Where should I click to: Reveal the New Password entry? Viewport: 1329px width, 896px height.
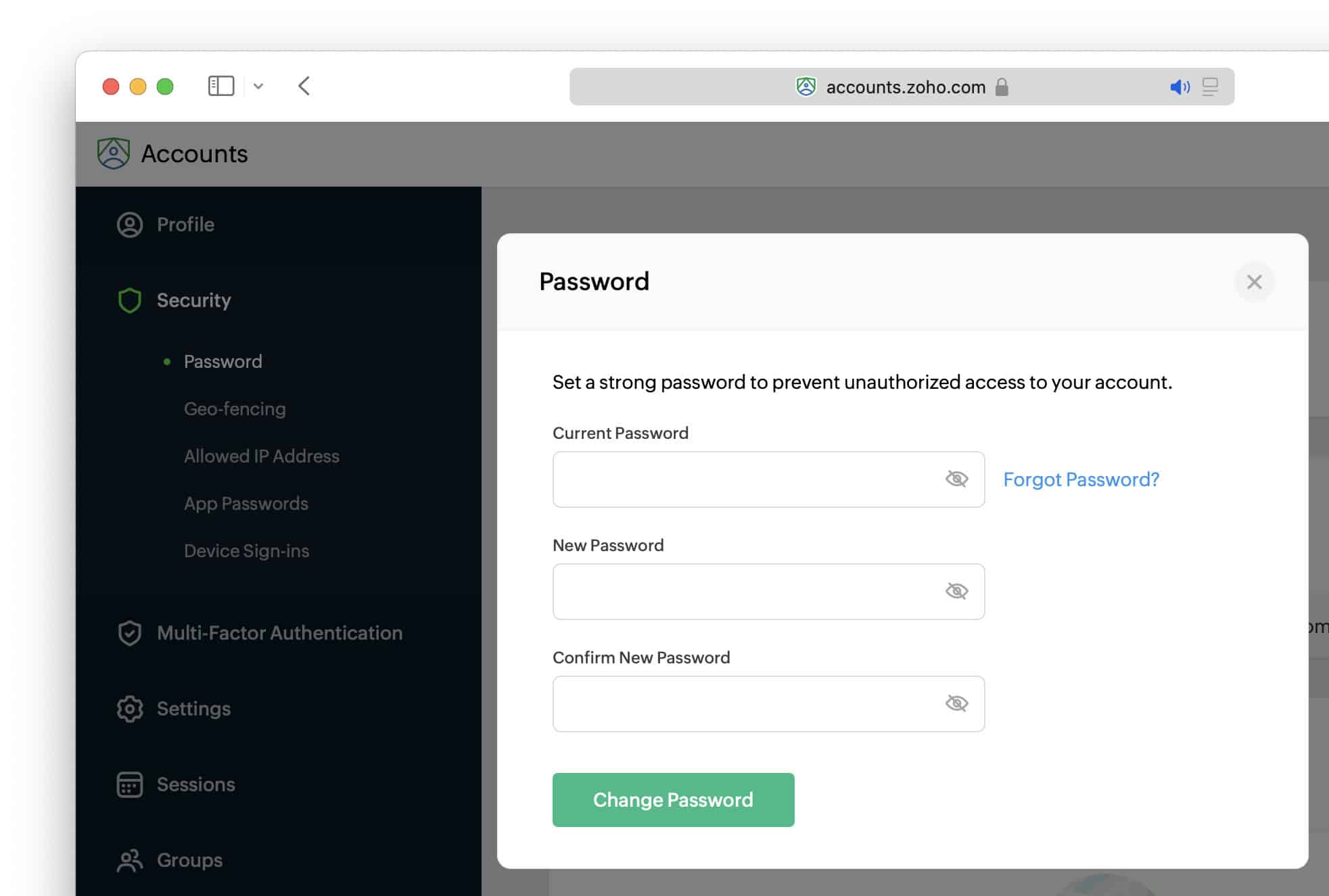coord(958,591)
